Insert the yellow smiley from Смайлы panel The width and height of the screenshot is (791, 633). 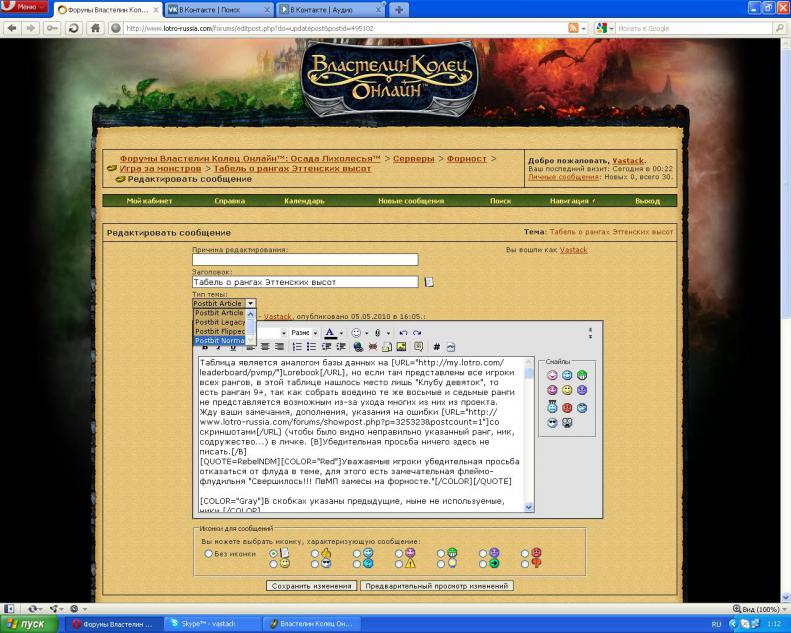click(567, 390)
